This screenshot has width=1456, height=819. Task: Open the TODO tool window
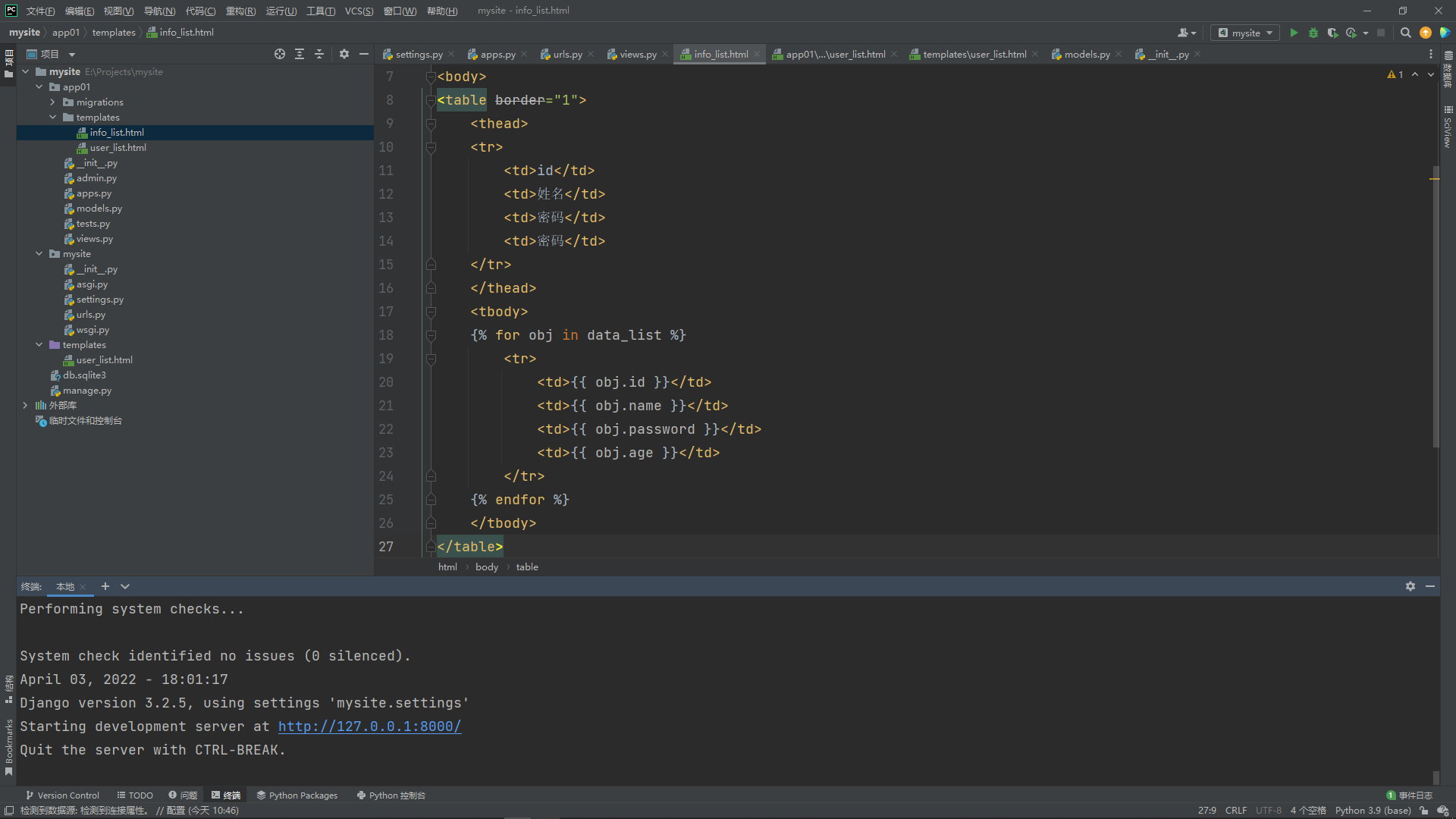(135, 795)
